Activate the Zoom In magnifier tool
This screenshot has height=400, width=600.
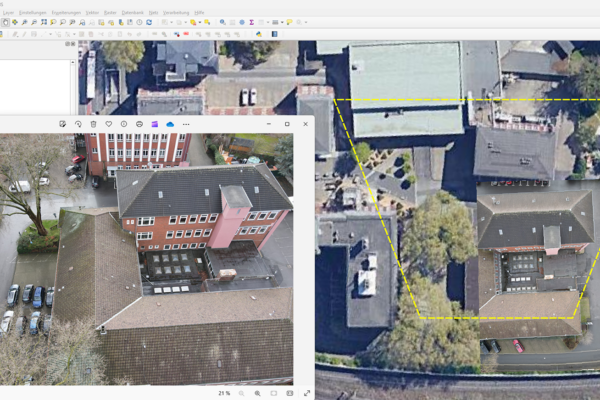[x=24, y=22]
